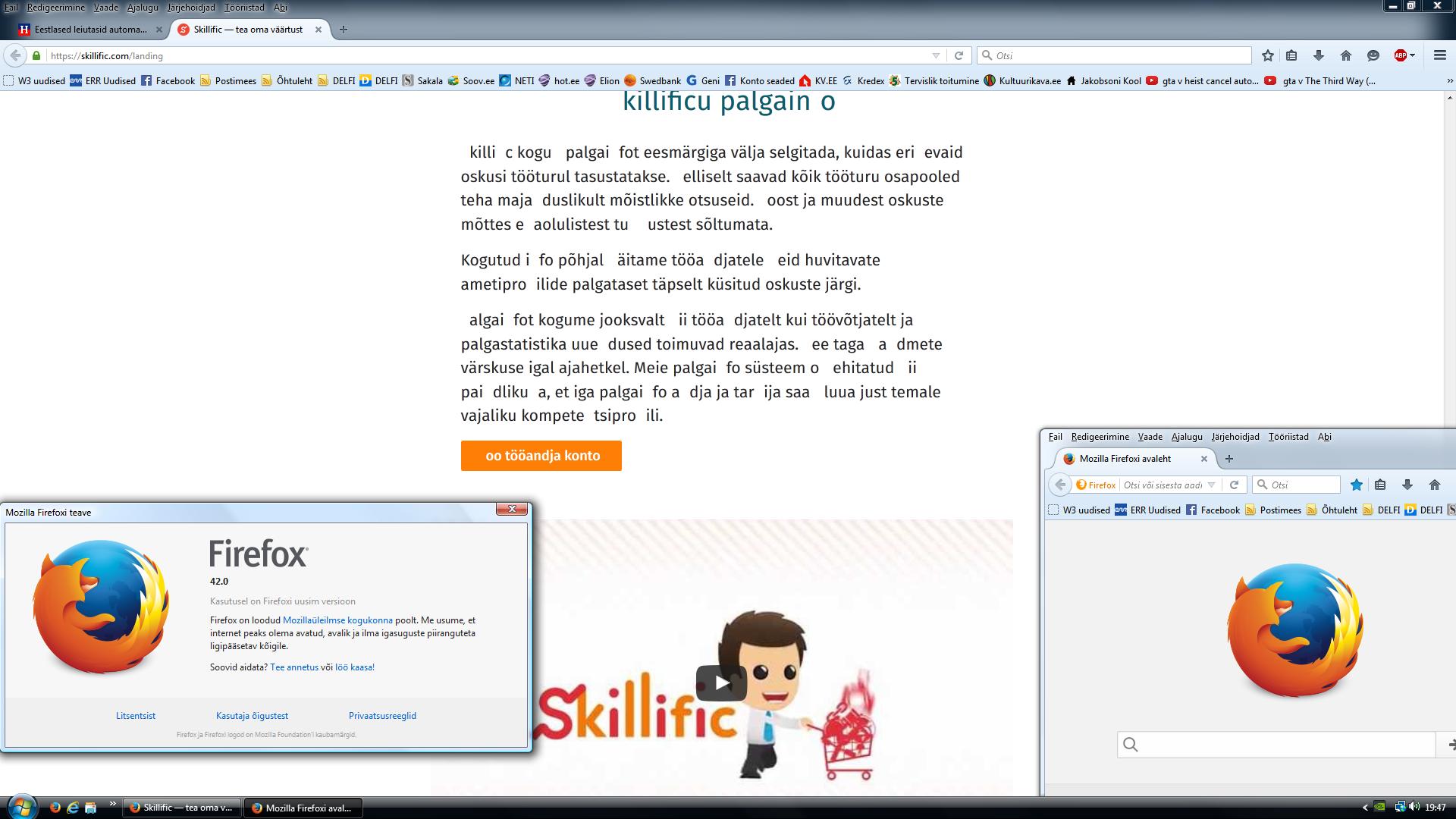
Task: Click löö kaasa! link in About dialog
Action: click(355, 667)
